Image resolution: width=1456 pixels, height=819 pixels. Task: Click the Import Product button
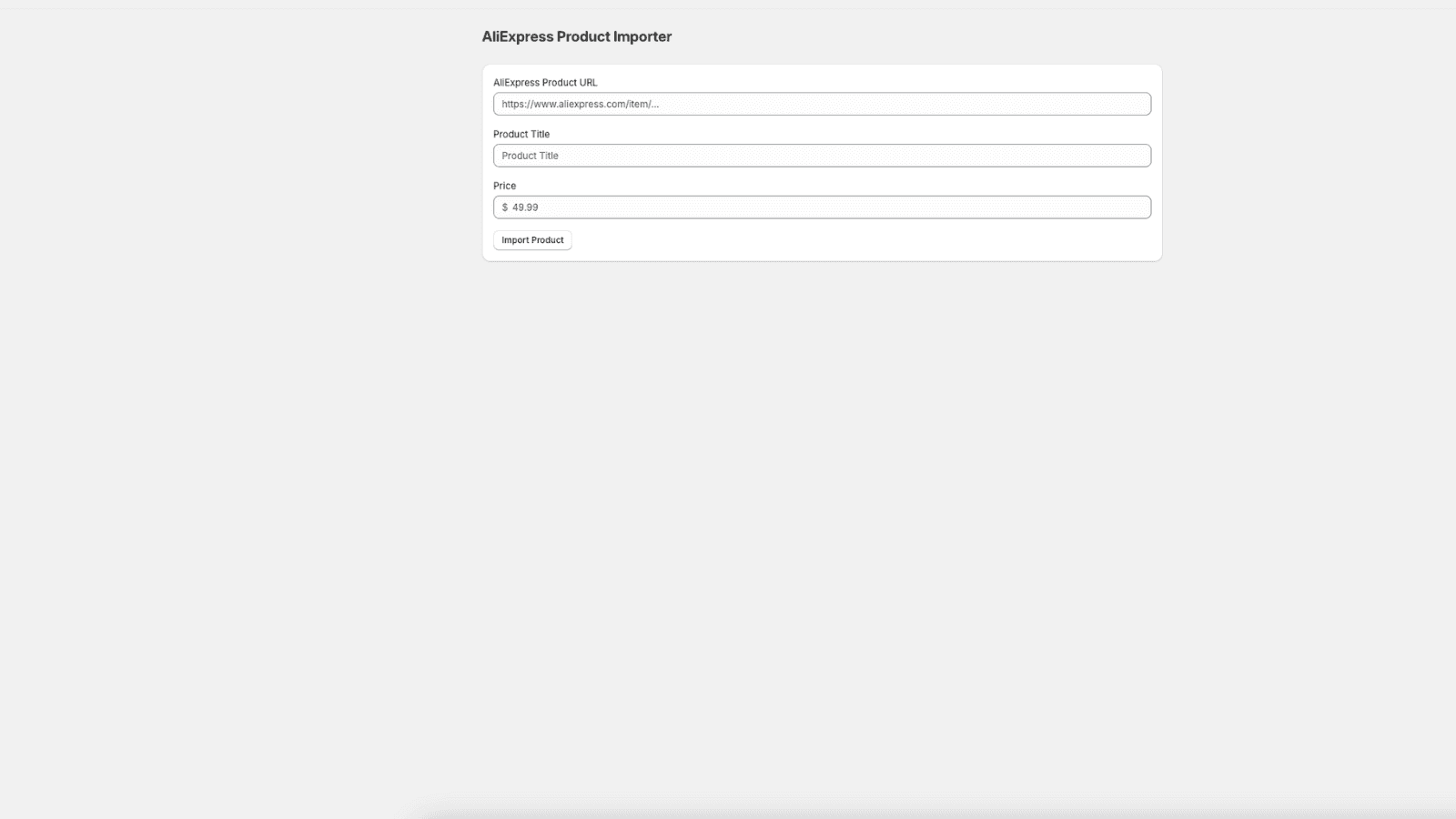coord(532,240)
